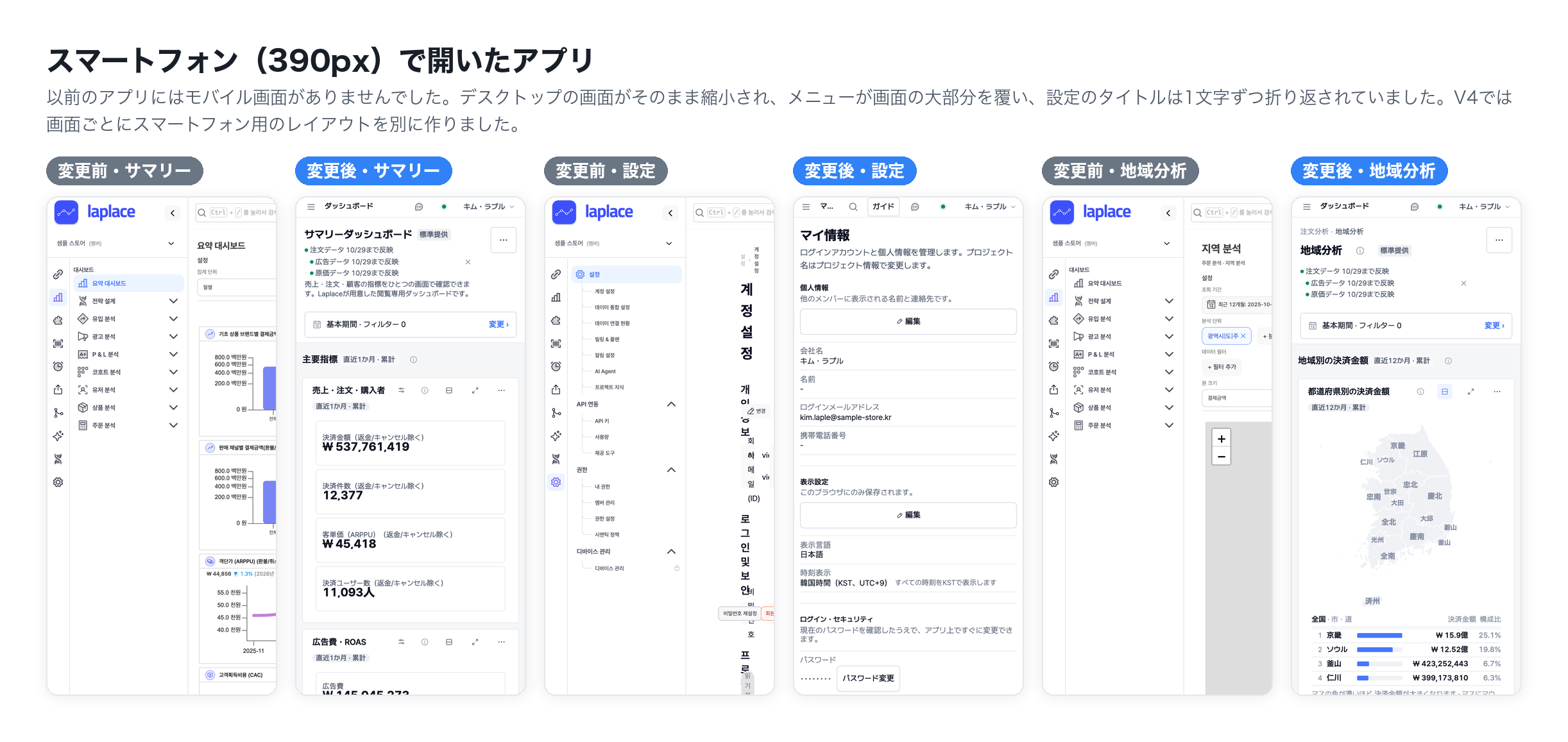Select 멤버 관리 in settings tree
1568x742 pixels.
(x=604, y=503)
